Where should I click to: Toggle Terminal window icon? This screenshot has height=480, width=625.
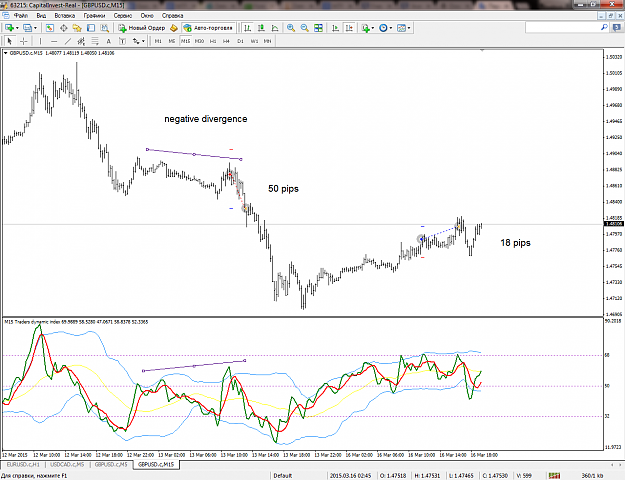91,28
